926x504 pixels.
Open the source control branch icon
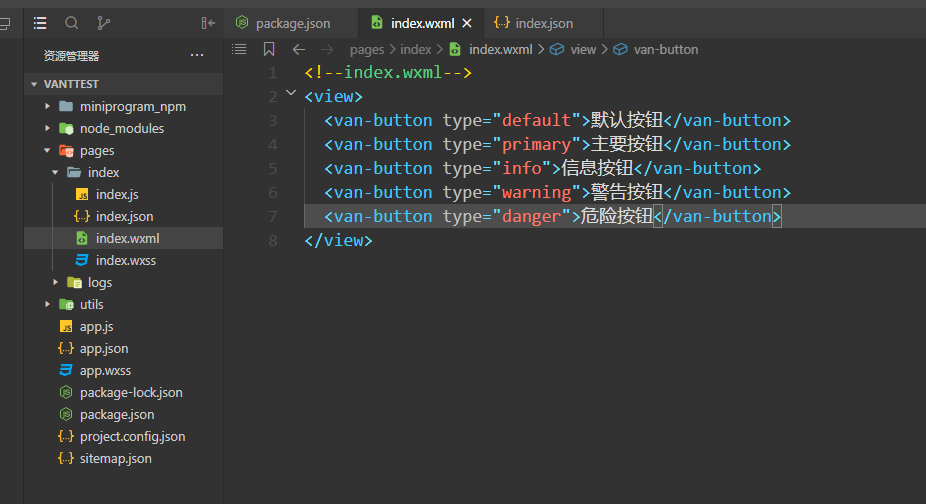click(x=103, y=23)
